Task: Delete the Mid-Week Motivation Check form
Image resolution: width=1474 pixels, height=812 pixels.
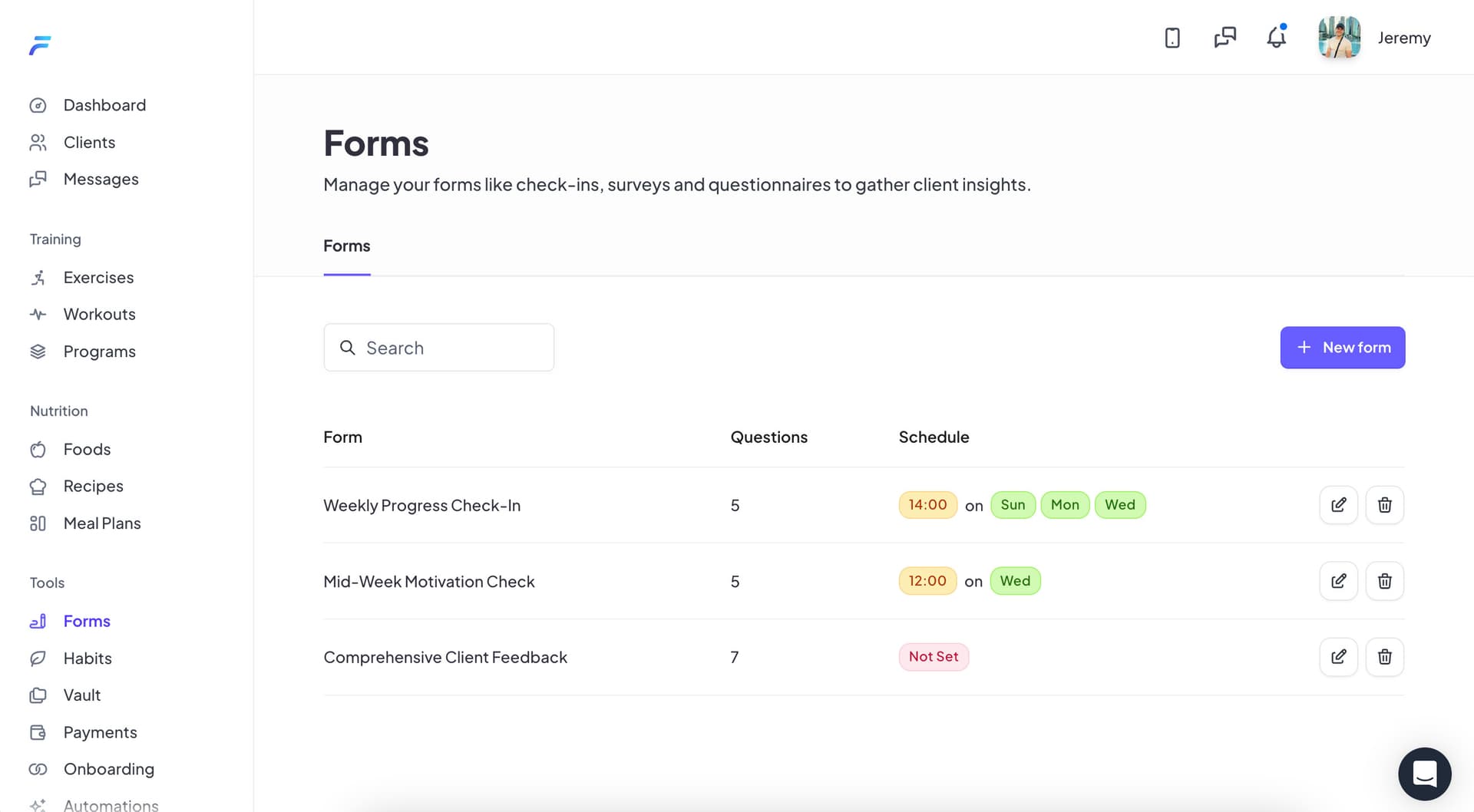Action: pyautogui.click(x=1384, y=581)
